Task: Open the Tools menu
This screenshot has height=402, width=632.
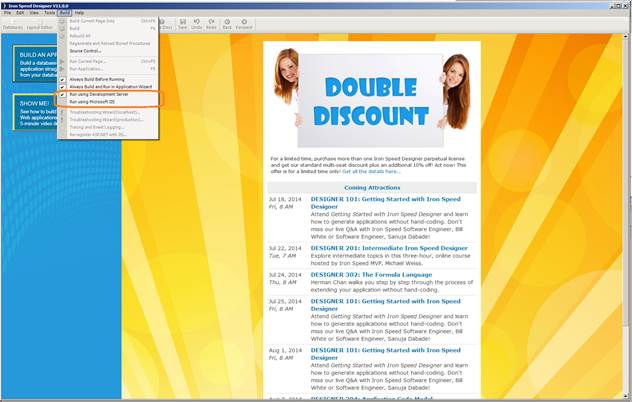Action: (50, 13)
